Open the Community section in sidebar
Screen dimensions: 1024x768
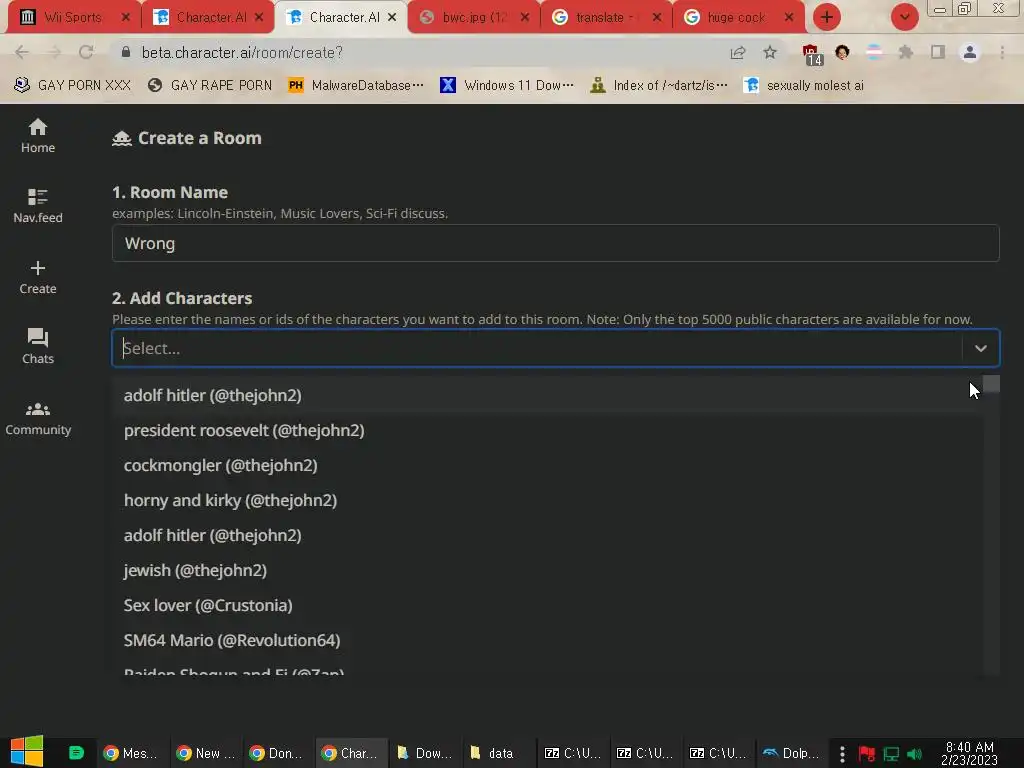pos(38,418)
